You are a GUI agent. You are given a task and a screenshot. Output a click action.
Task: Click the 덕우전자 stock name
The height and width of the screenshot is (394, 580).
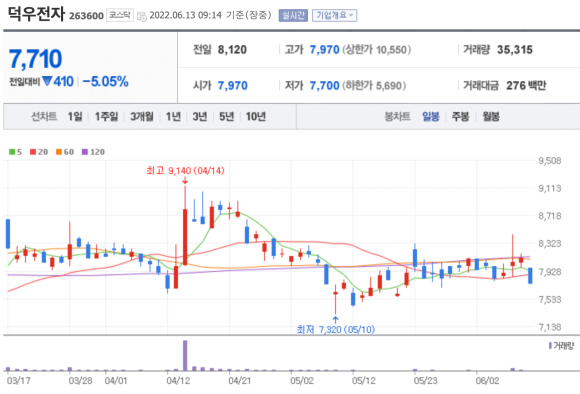point(36,14)
